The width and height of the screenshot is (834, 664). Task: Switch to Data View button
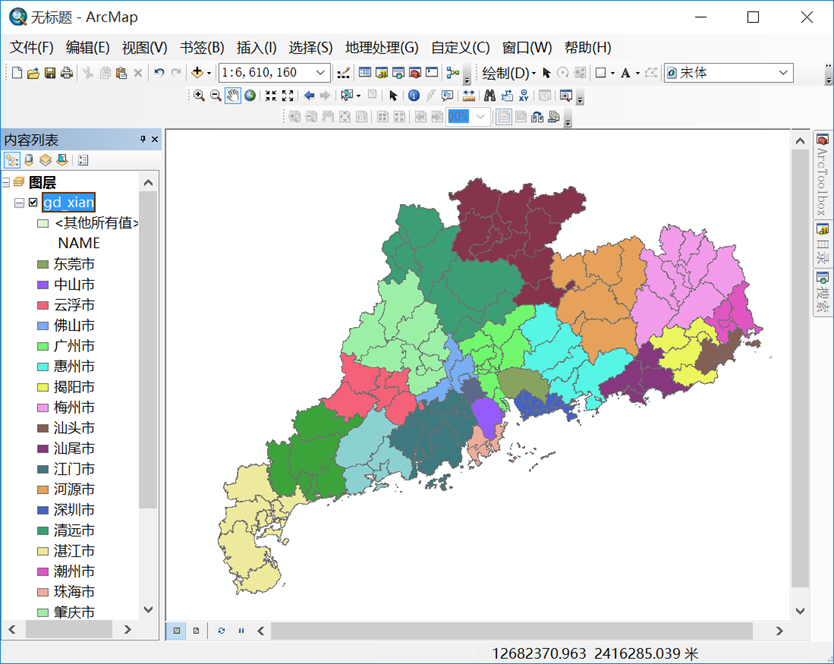tap(176, 630)
